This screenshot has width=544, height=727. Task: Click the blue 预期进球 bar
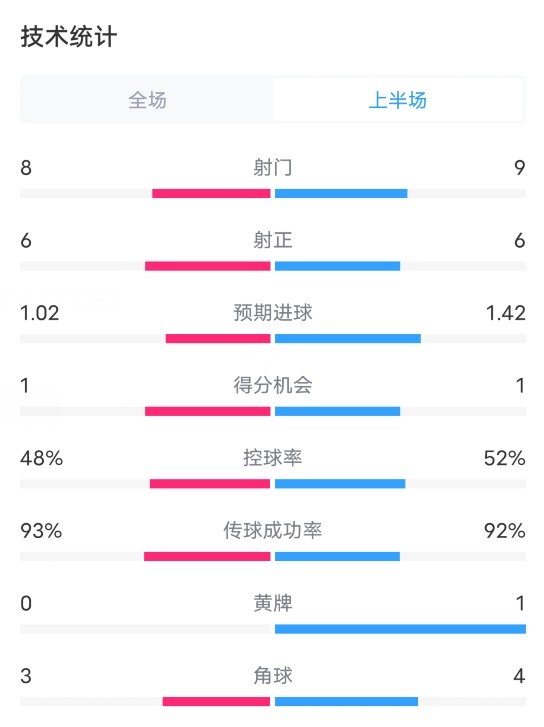coord(348,338)
